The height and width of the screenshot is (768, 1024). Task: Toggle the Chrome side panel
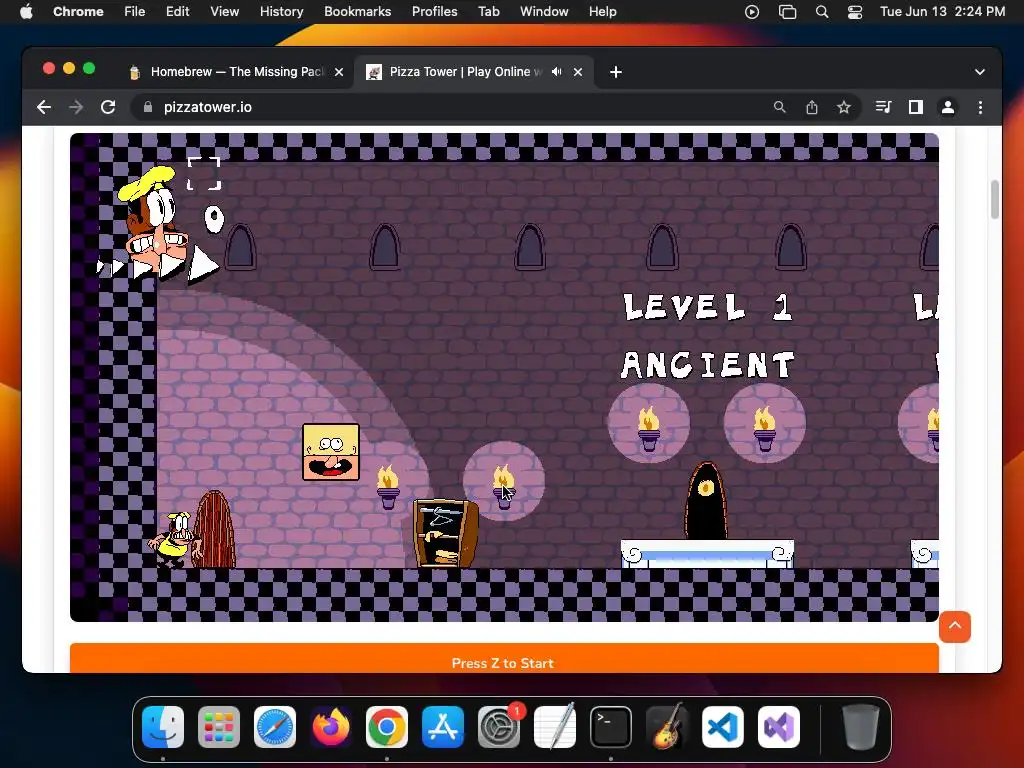916,107
